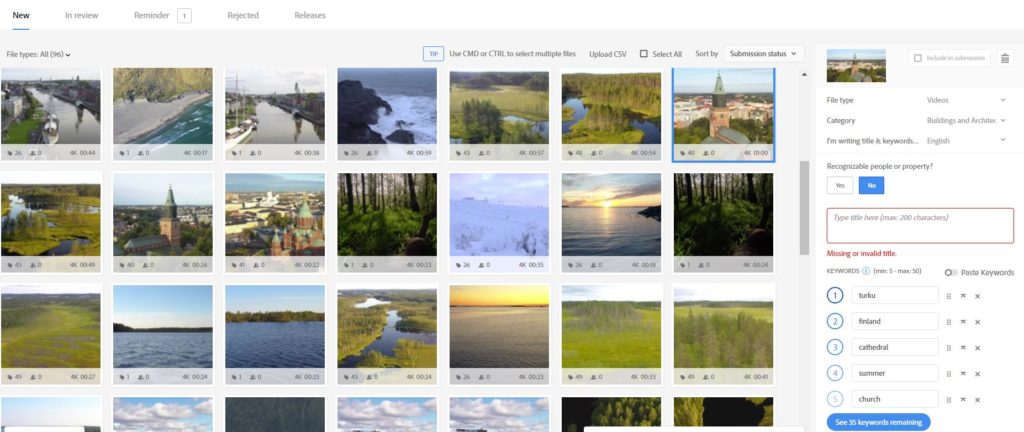1024x432 pixels.
Task: Move summer keyword to top
Action: (963, 374)
